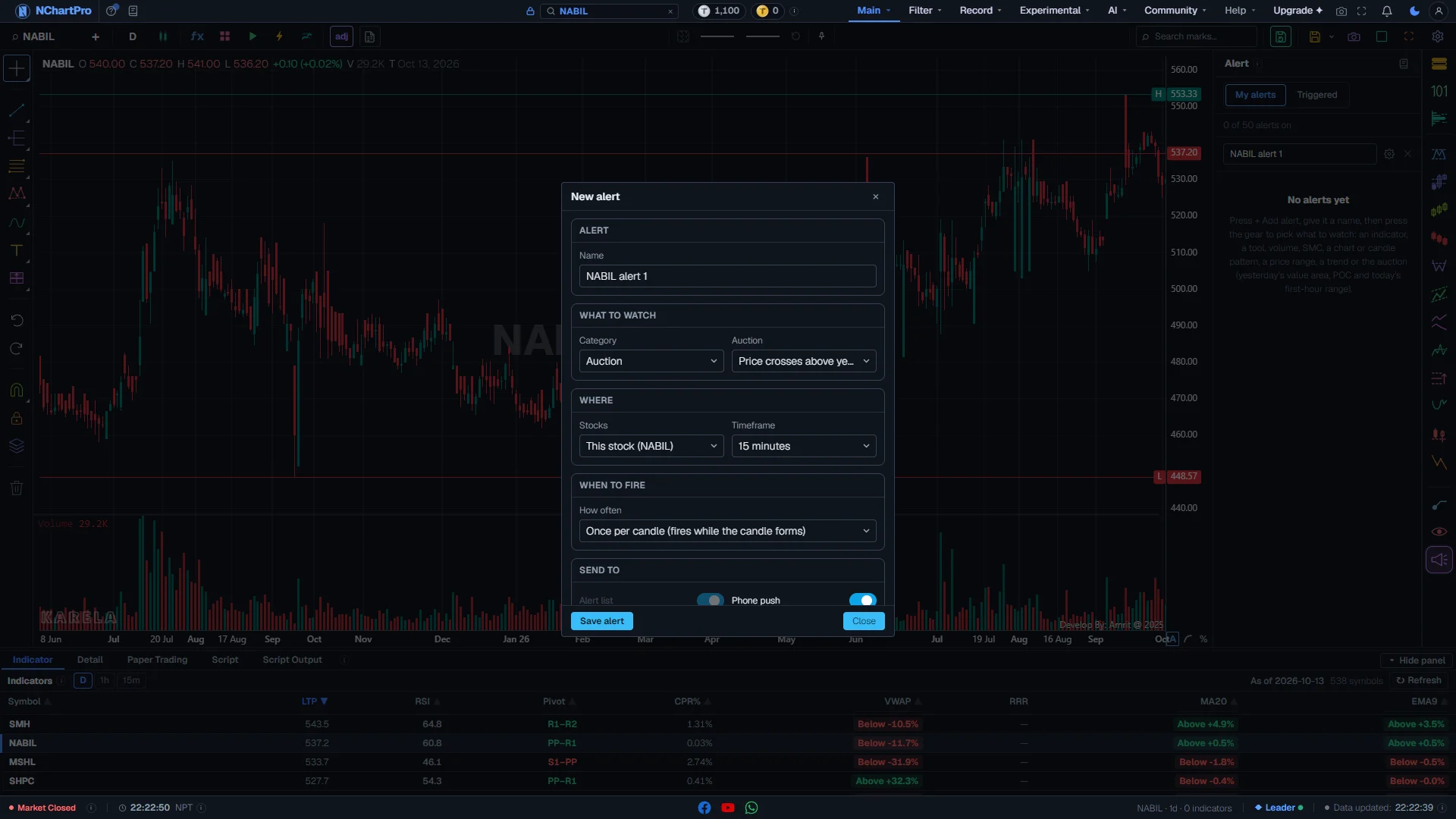Open the Stocks dropdown This stock (NABIL)
The width and height of the screenshot is (1456, 819).
[x=651, y=446]
